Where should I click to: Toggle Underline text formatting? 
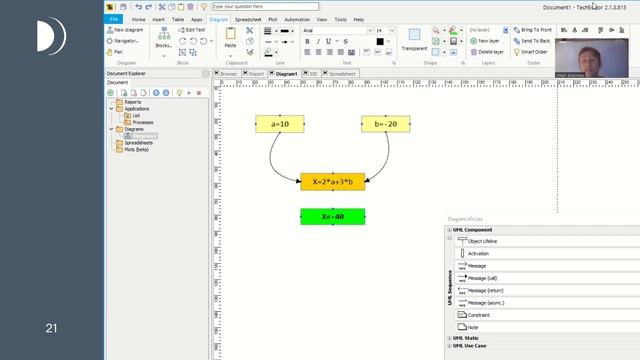point(328,41)
